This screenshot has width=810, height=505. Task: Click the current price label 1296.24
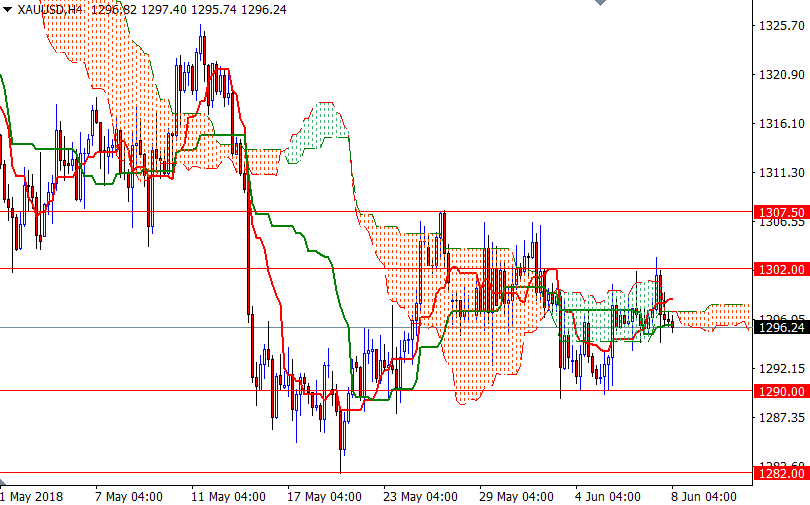point(782,328)
